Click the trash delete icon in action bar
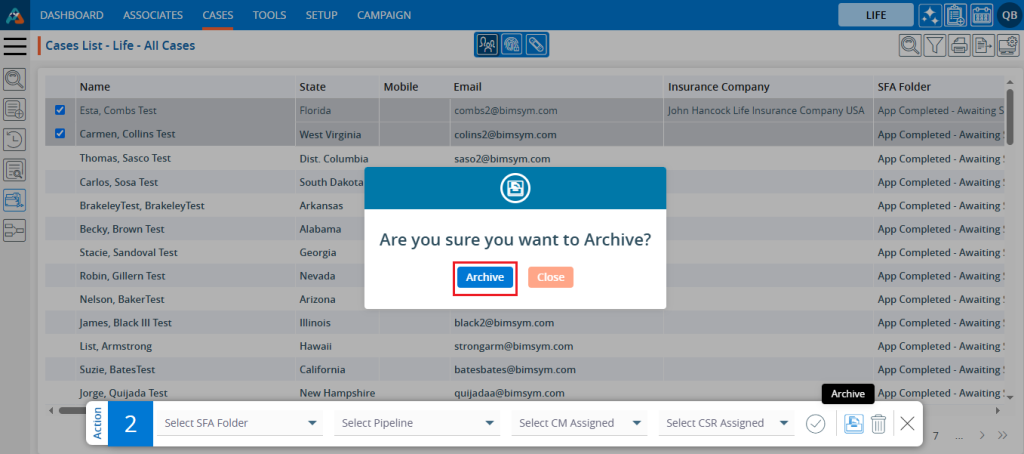 coord(878,423)
